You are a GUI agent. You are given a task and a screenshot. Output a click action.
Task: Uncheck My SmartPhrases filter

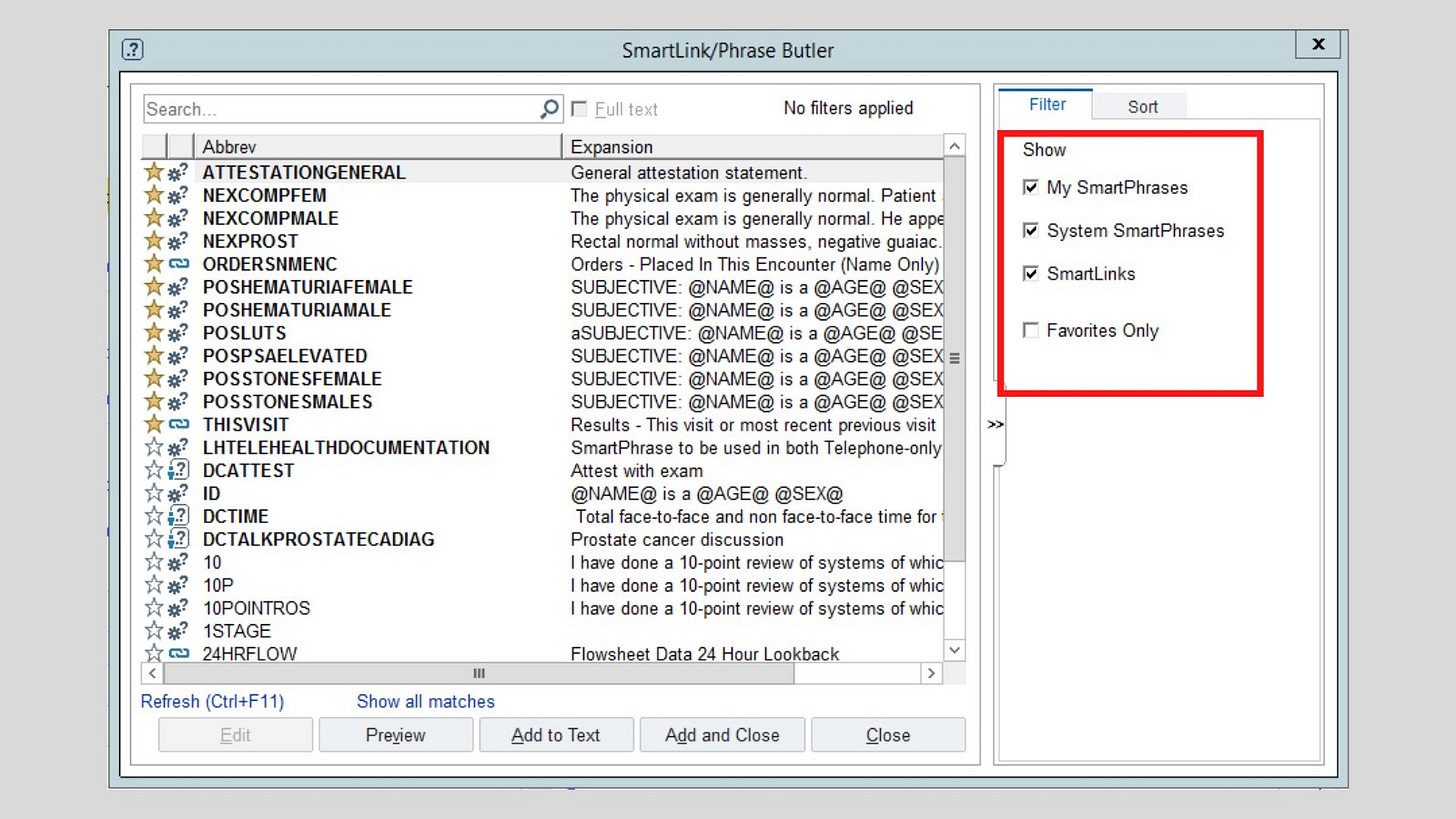(x=1031, y=187)
